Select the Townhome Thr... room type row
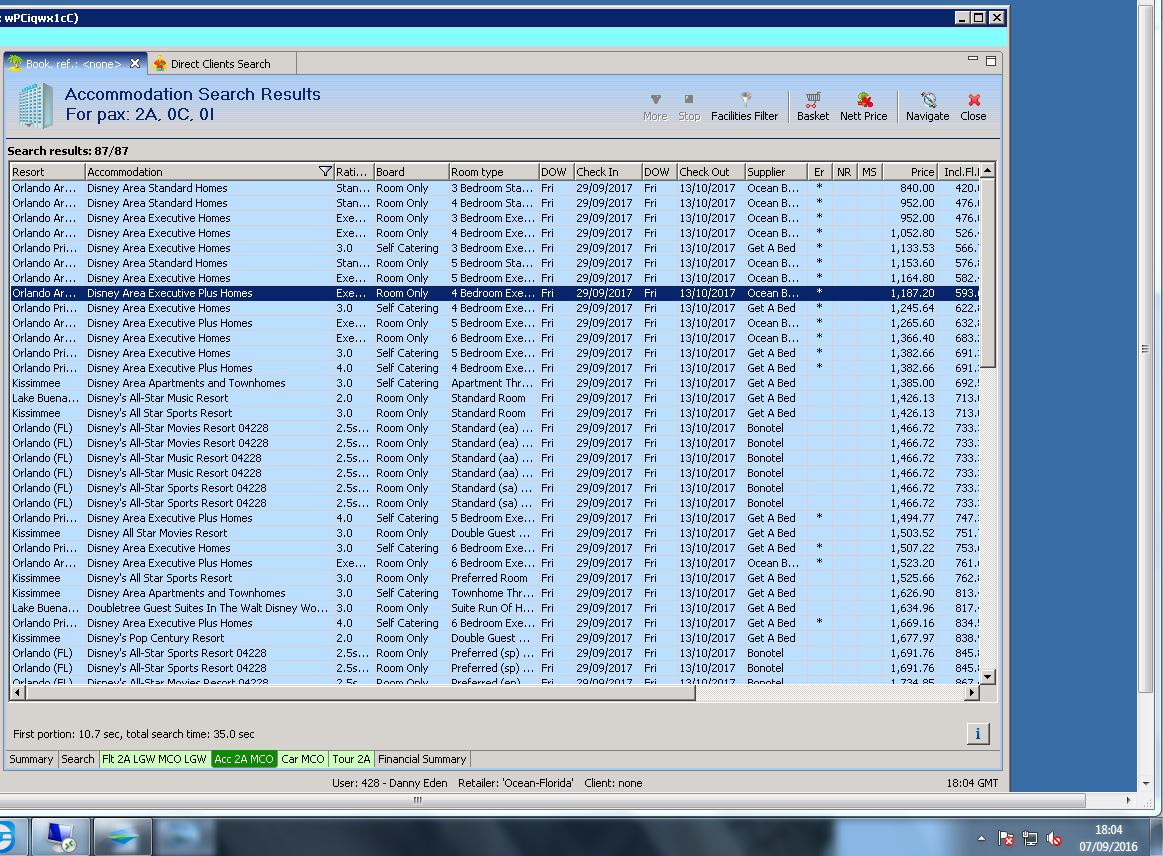The image size is (1163, 856). [x=495, y=593]
